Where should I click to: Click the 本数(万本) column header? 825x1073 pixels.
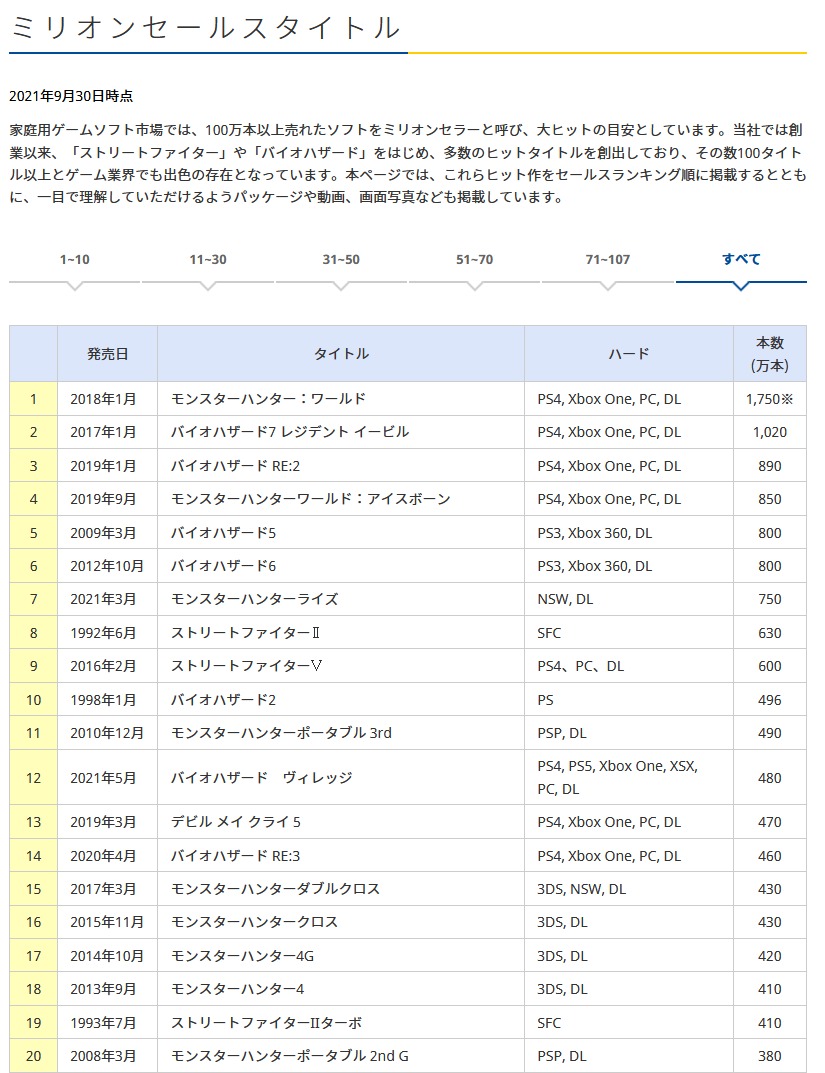(x=770, y=354)
